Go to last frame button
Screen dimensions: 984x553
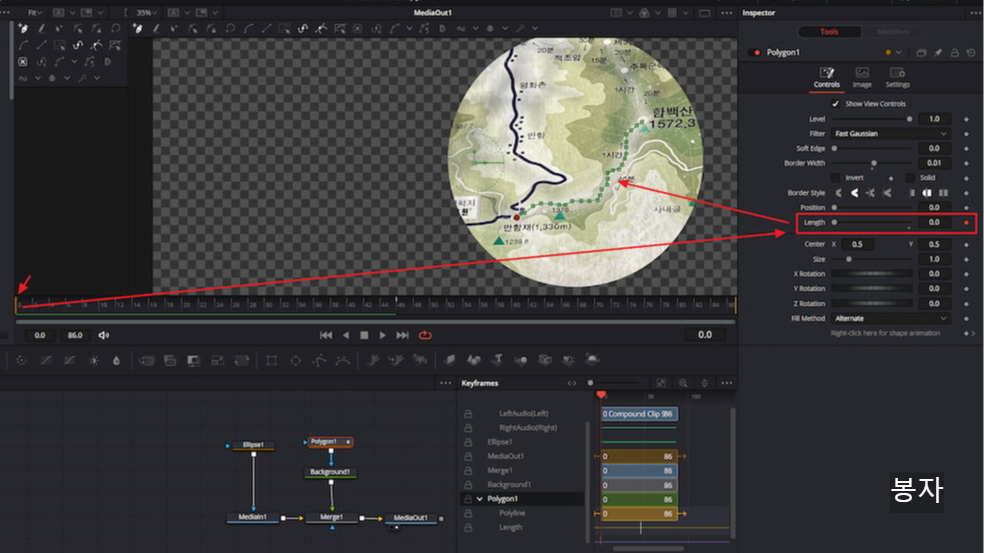(402, 335)
